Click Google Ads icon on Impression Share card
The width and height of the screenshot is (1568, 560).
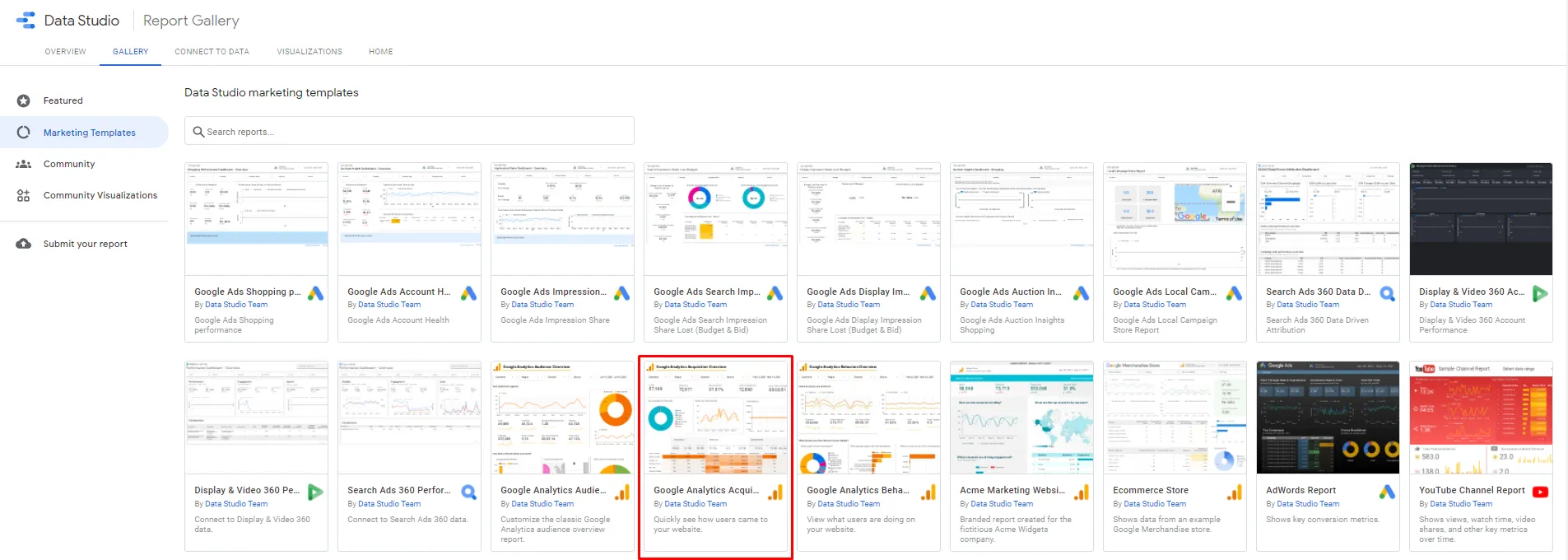pos(622,293)
